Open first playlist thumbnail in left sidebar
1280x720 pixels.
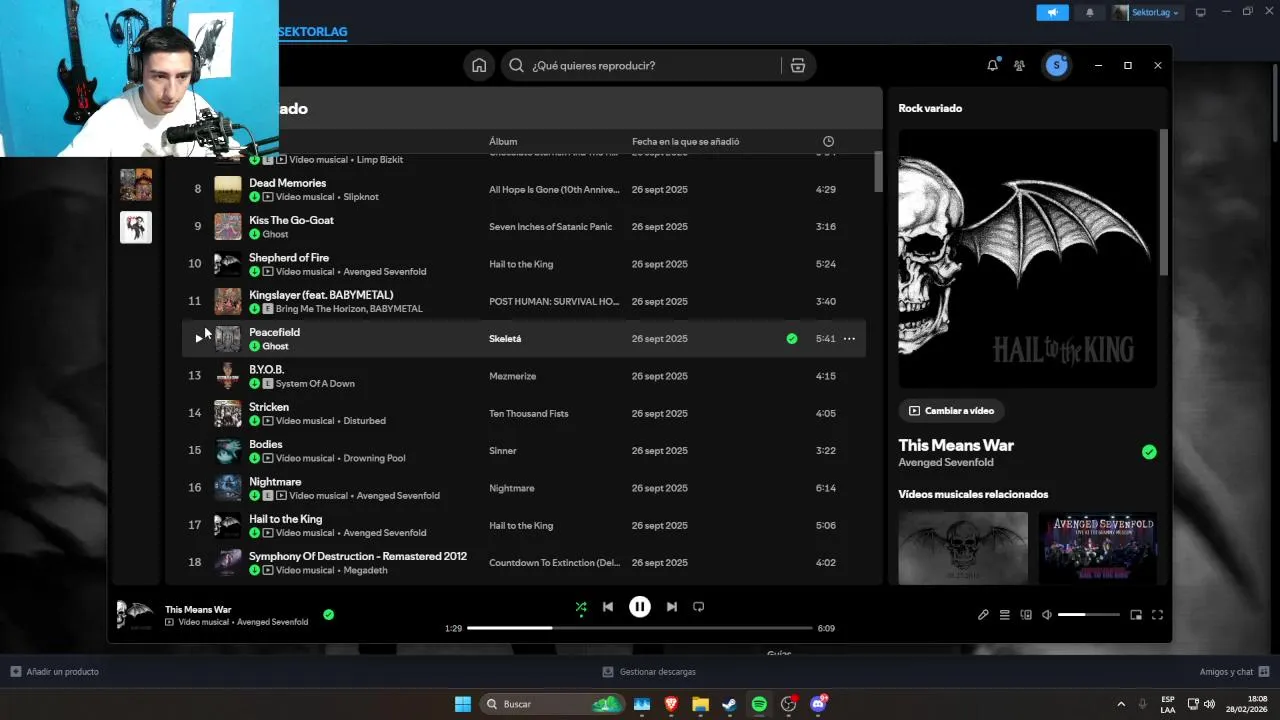coord(136,184)
